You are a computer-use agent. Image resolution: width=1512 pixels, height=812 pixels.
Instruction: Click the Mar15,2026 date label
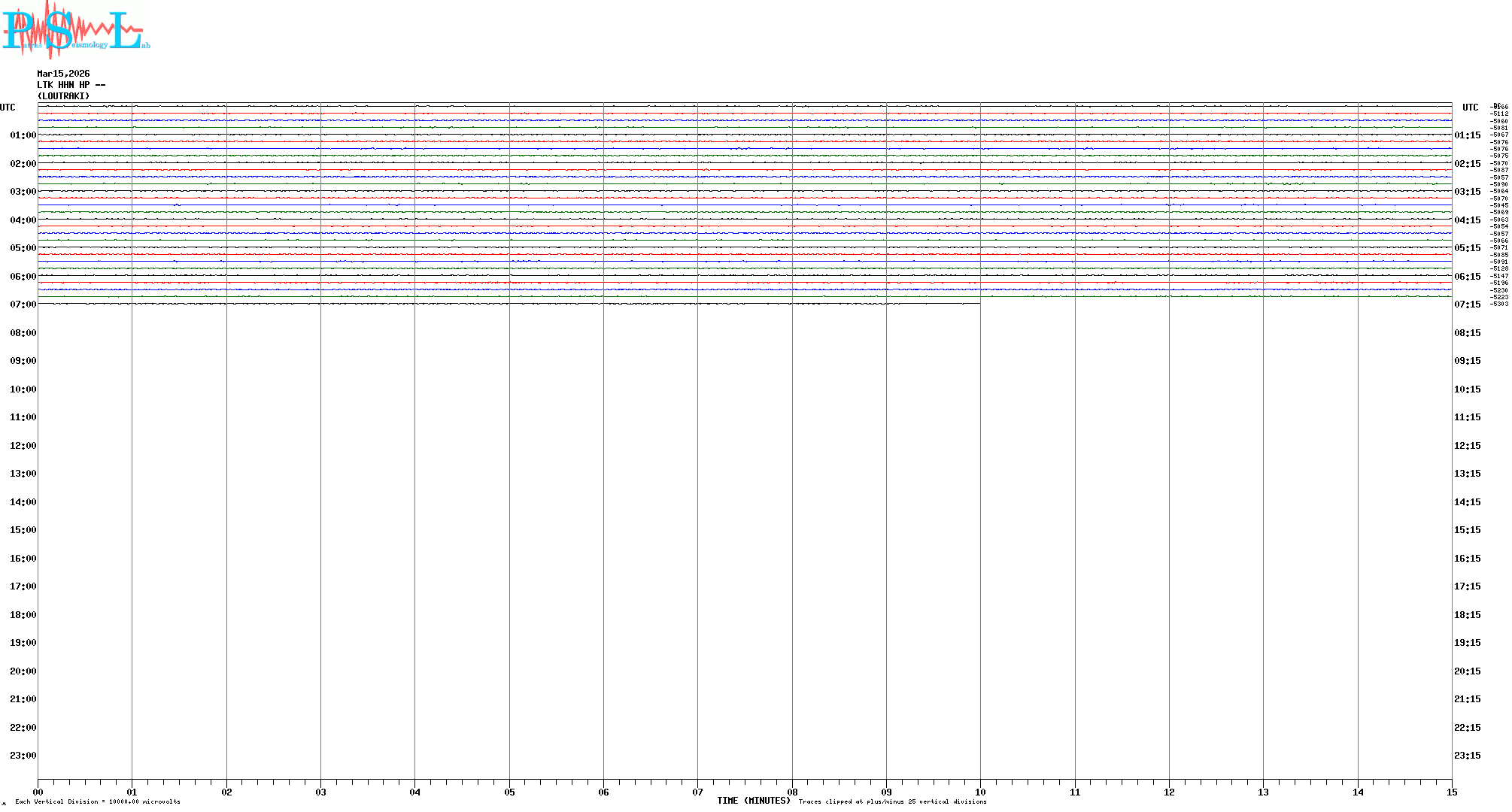[x=63, y=74]
